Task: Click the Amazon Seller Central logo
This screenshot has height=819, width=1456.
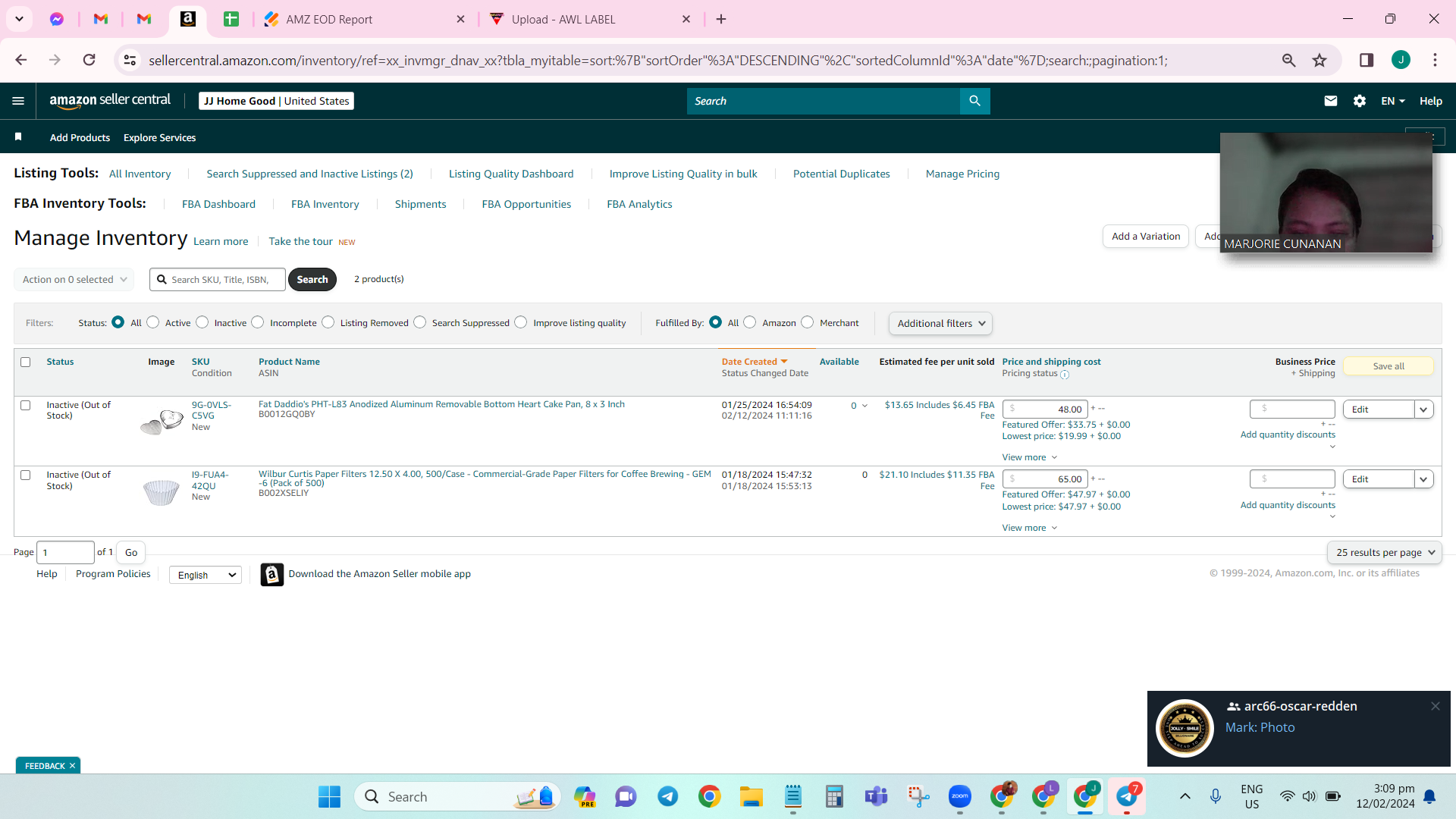Action: (x=110, y=101)
